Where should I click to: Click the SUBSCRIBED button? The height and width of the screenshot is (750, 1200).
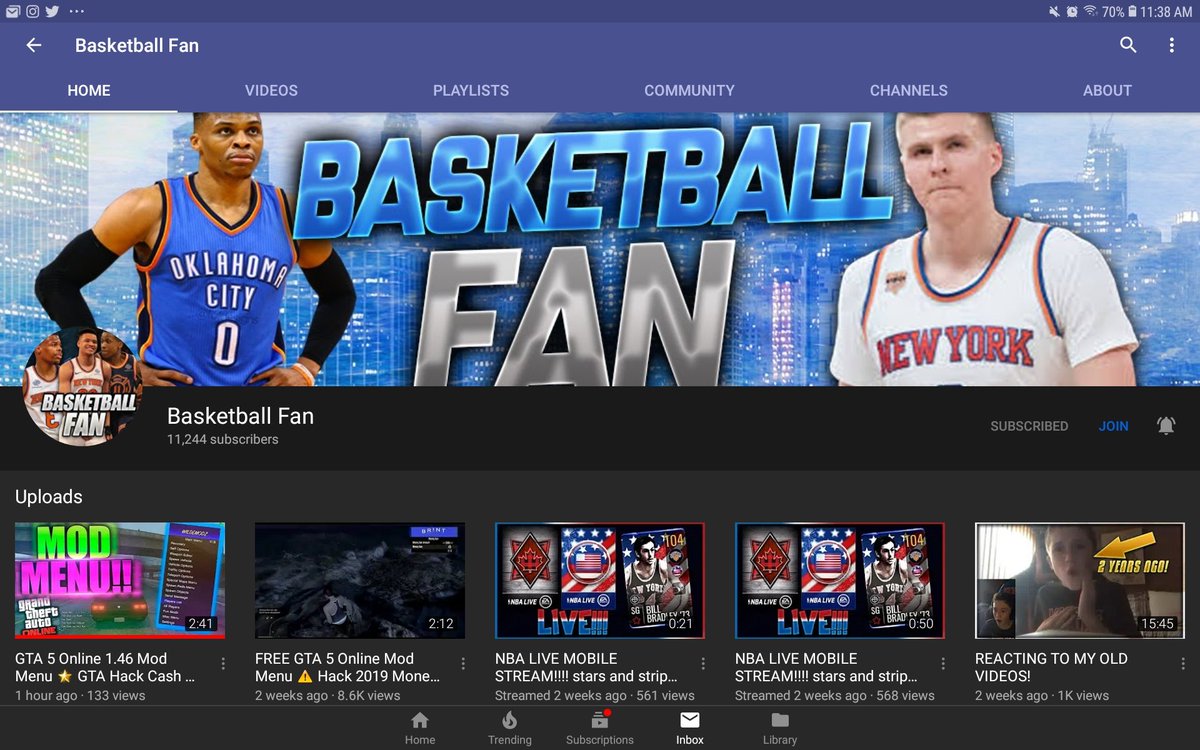pyautogui.click(x=1029, y=426)
